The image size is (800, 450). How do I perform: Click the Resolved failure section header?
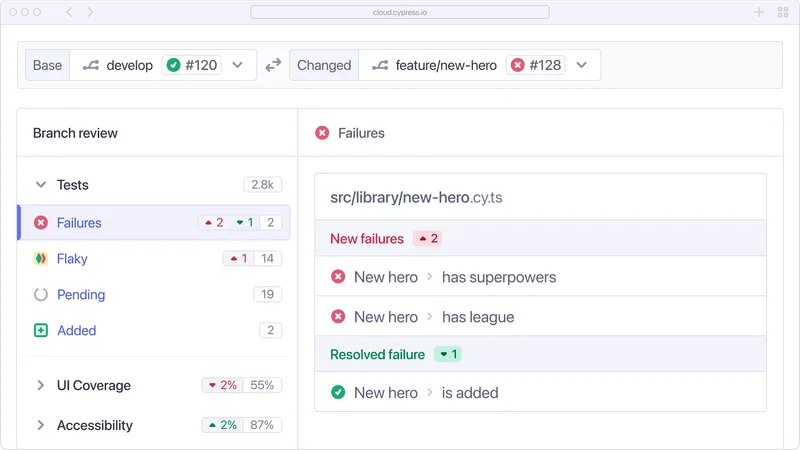pyautogui.click(x=540, y=354)
